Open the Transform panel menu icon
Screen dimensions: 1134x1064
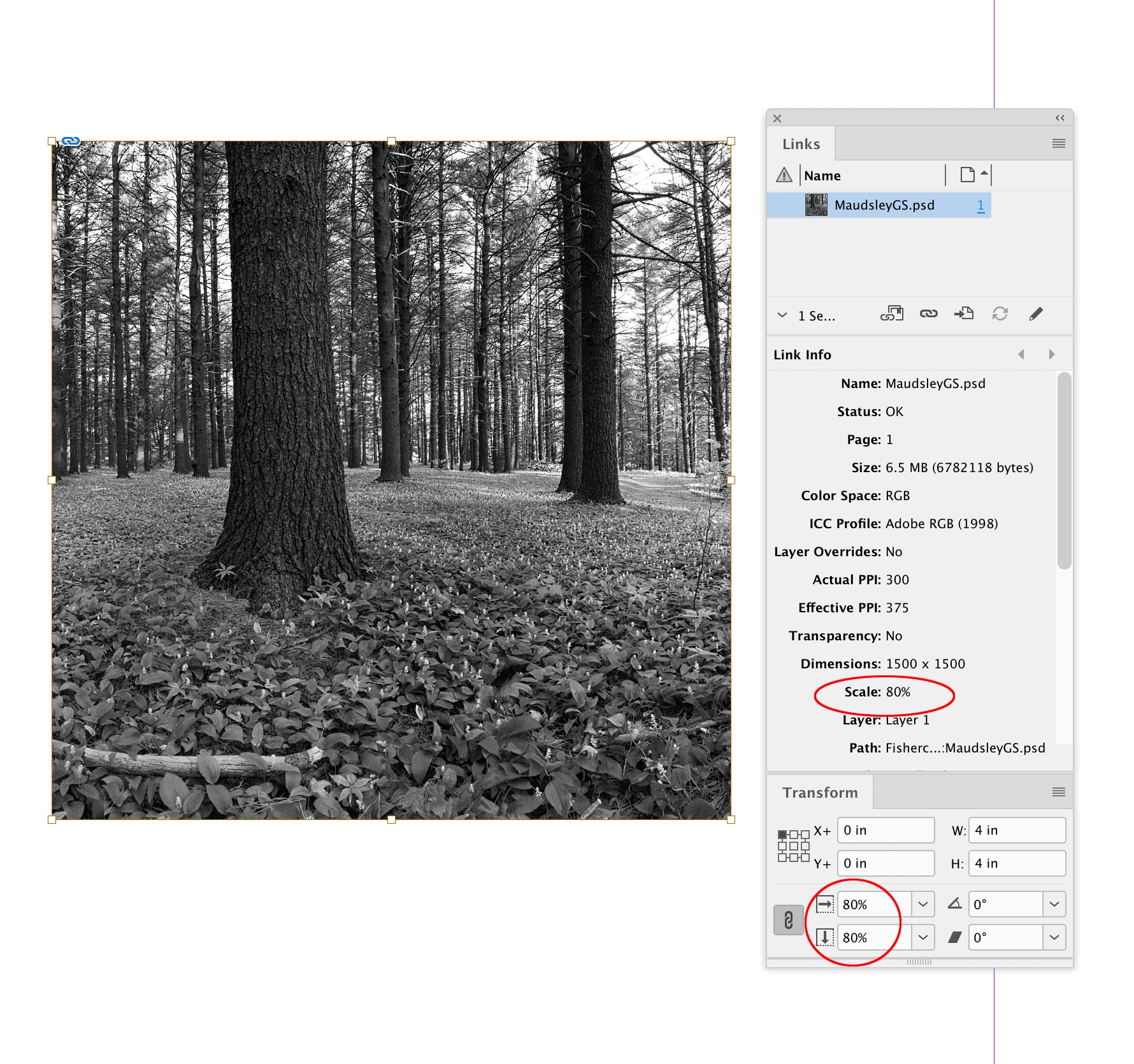click(1058, 792)
